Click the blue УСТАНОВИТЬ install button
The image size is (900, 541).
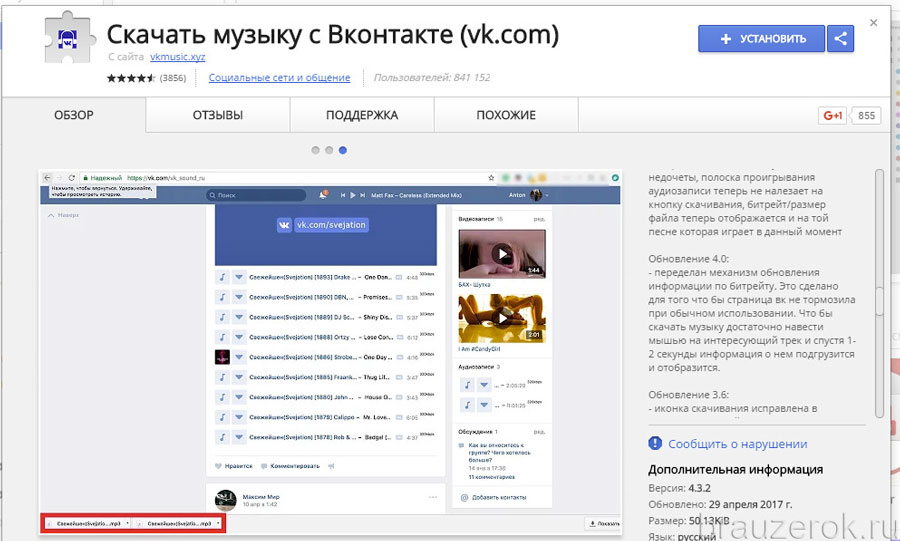(x=761, y=38)
